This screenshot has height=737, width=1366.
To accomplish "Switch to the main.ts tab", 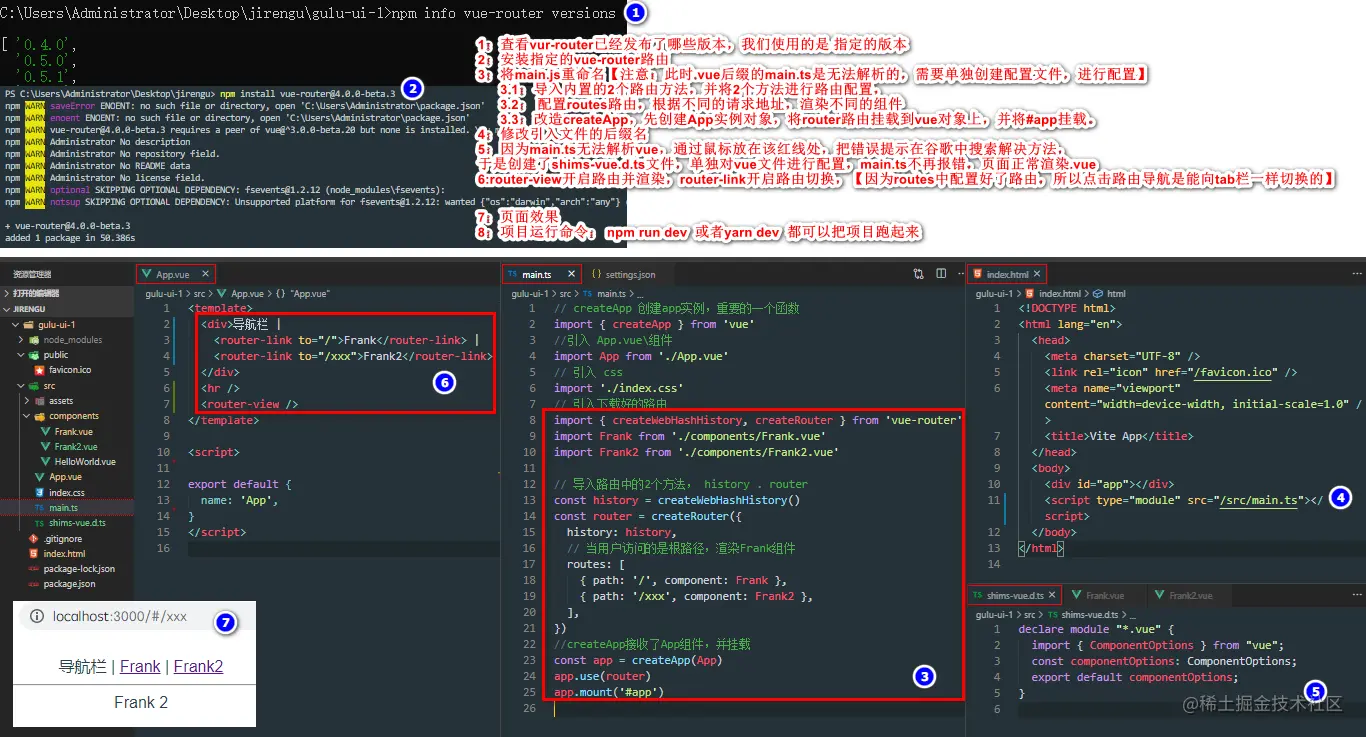I will [541, 274].
